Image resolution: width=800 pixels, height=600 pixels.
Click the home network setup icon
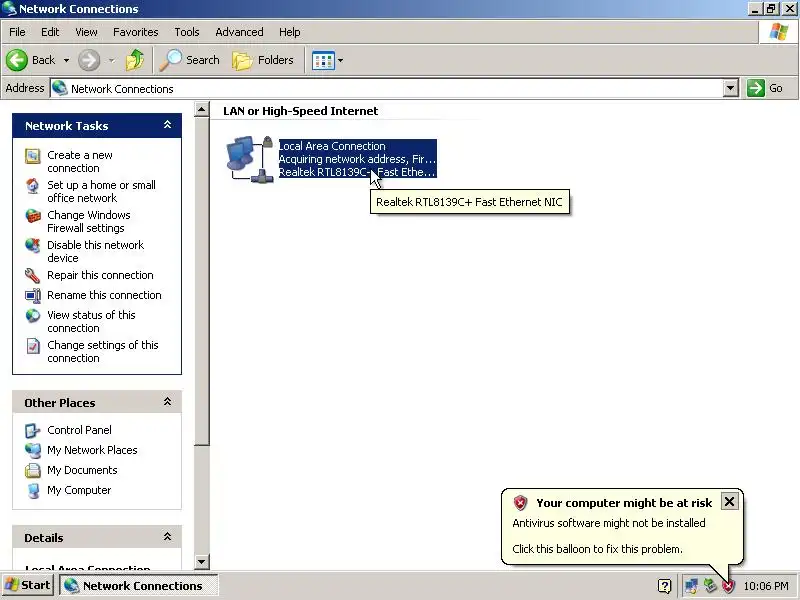[x=33, y=186]
